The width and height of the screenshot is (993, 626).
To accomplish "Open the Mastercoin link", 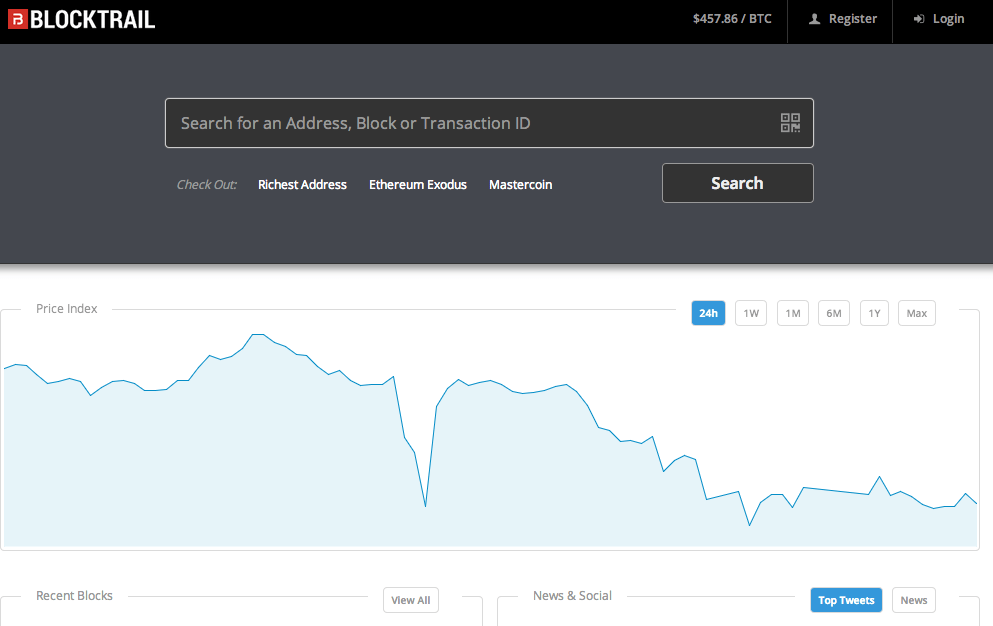I will pos(520,185).
